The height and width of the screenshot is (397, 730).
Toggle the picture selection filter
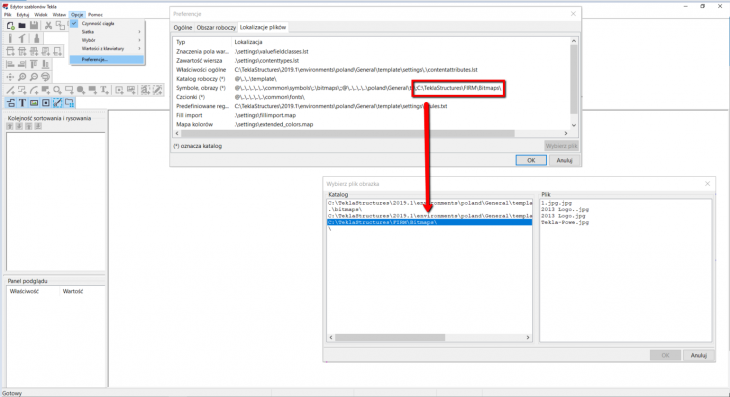(x=34, y=103)
